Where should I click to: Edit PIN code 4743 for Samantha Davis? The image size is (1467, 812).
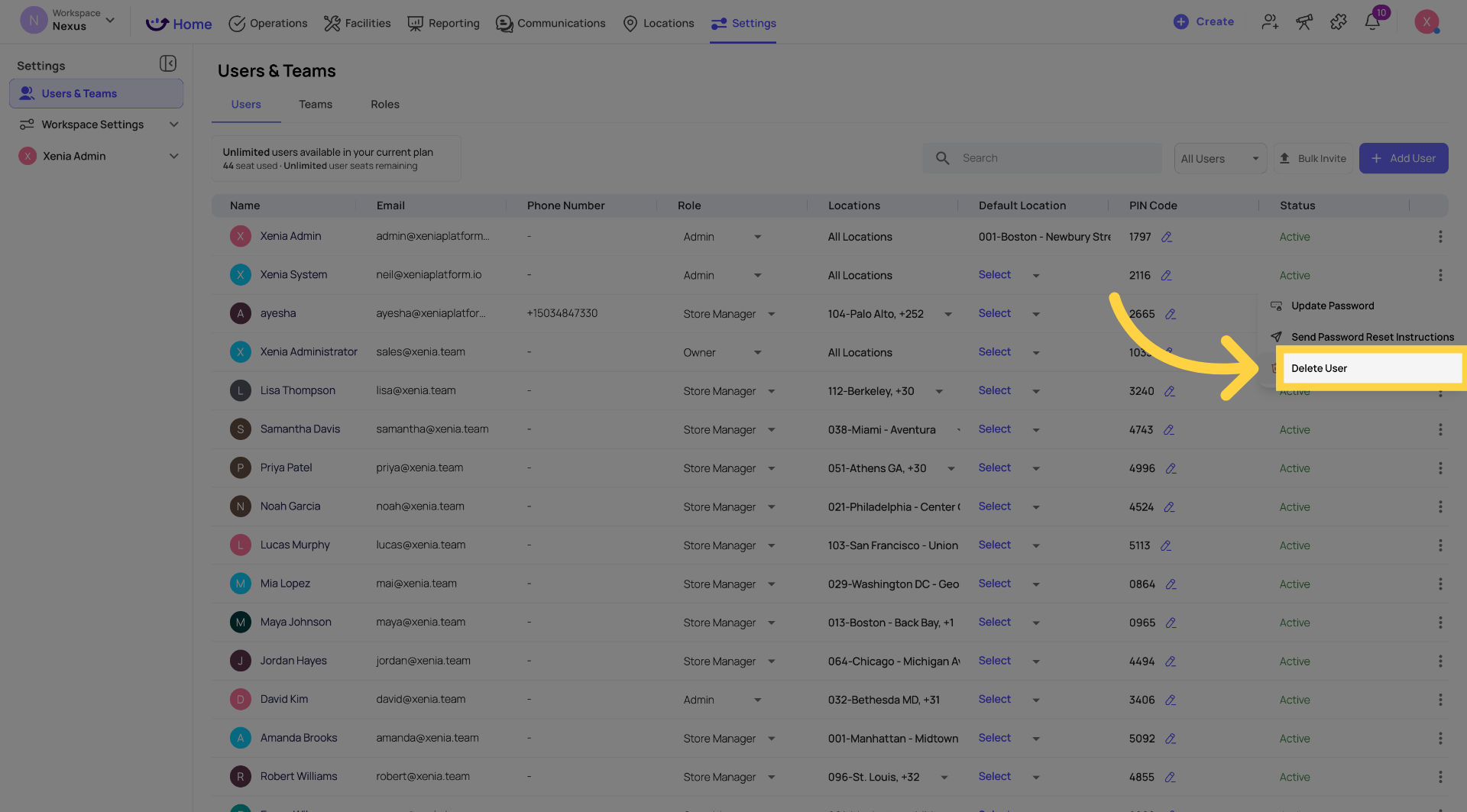(1169, 430)
